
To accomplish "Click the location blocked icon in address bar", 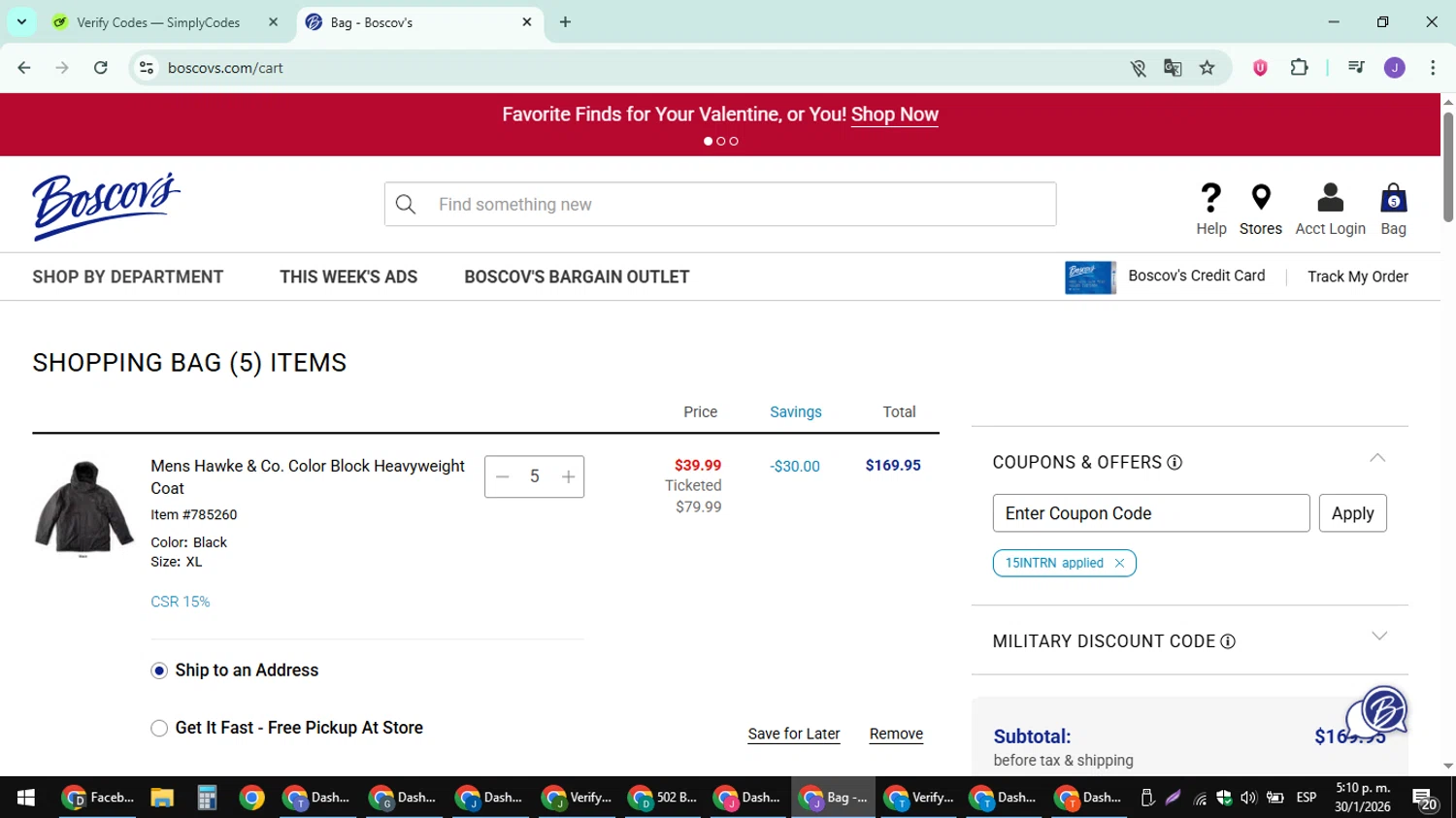I will [x=1138, y=68].
